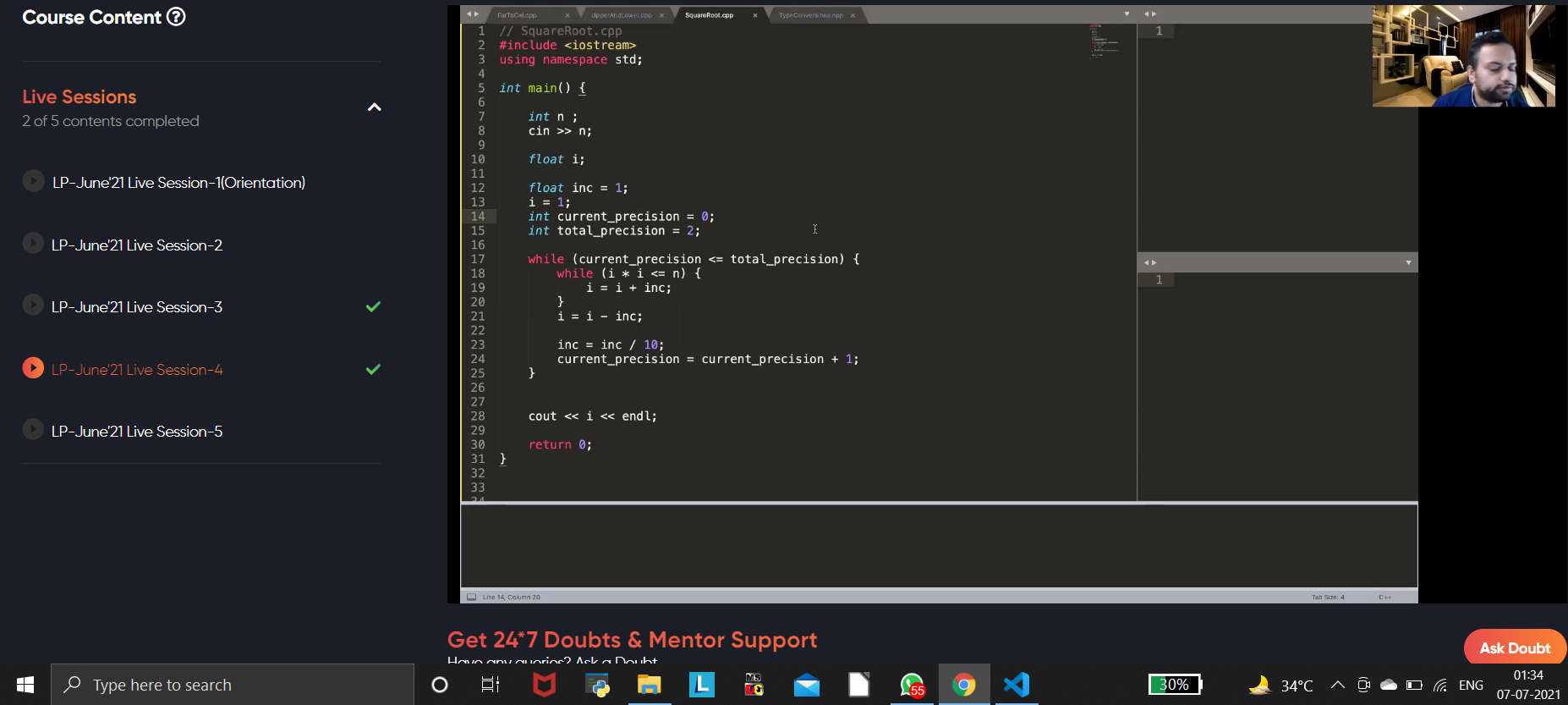Screen dimensions: 1568x705
Task: Toggle completion checkmark for Live Session-4
Action: pos(373,369)
